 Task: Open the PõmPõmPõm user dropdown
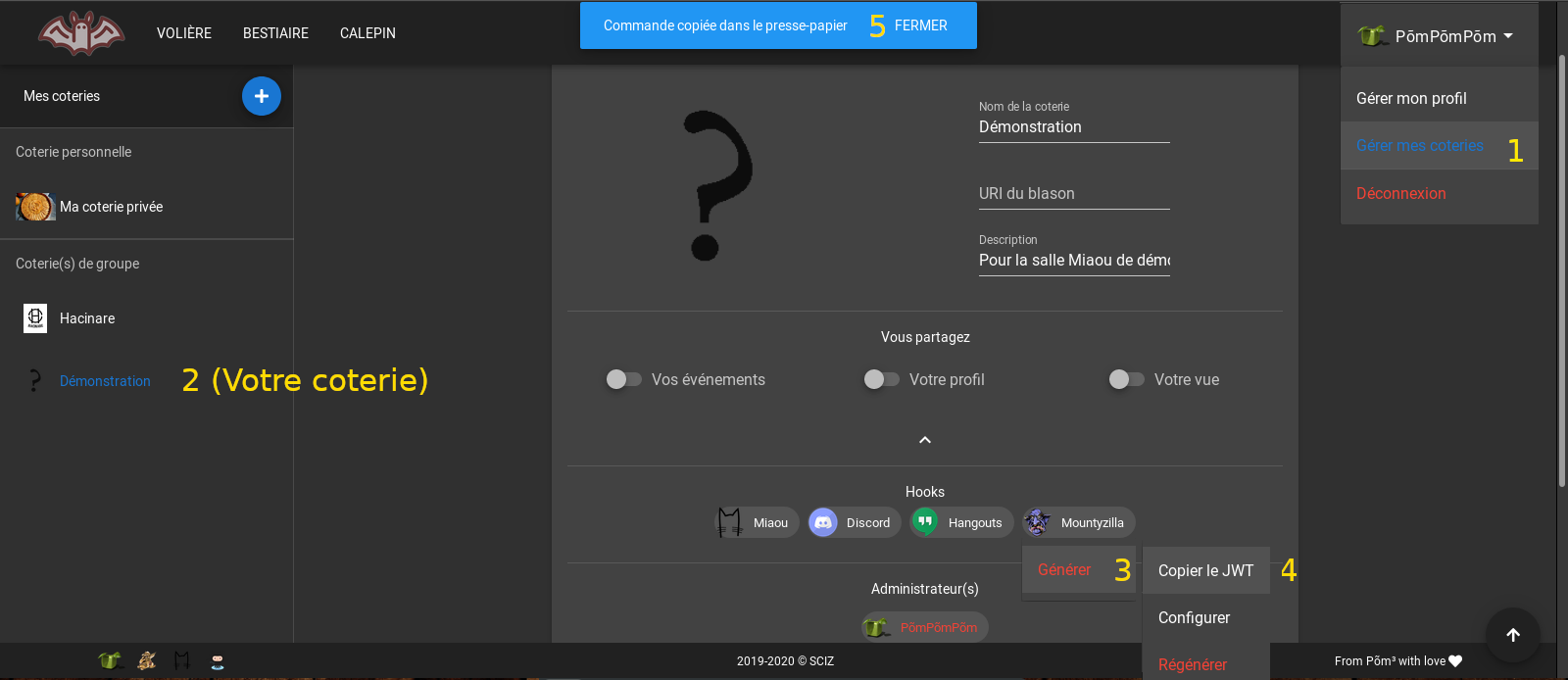[1437, 36]
